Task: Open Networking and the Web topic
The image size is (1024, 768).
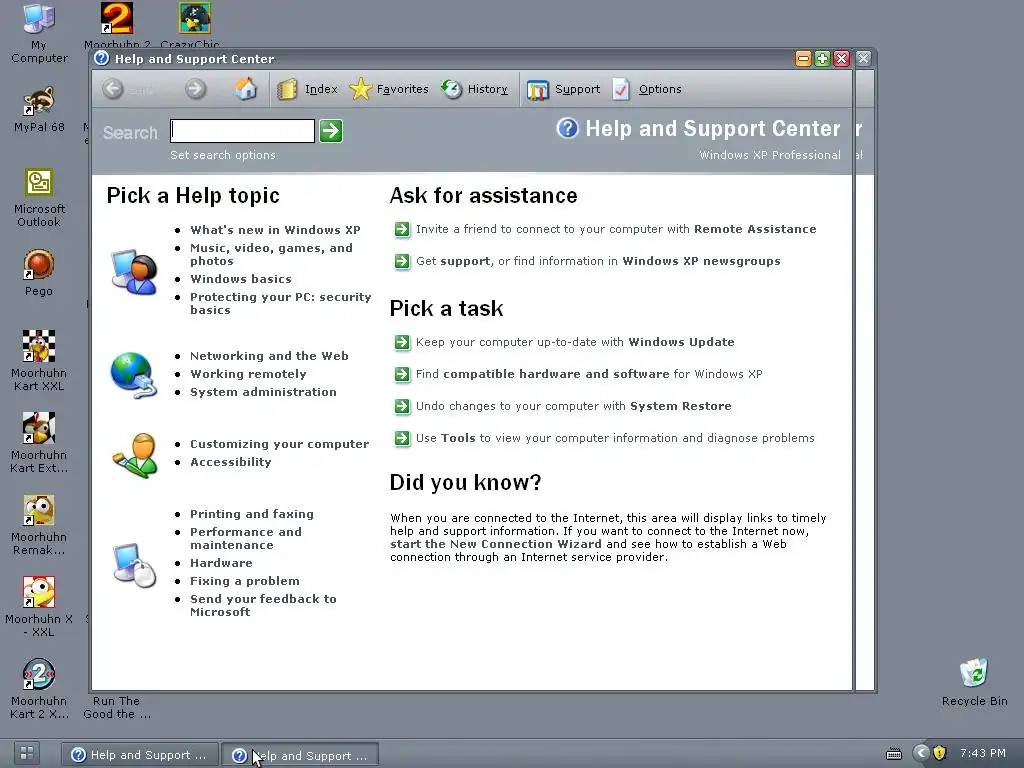Action: pos(269,356)
